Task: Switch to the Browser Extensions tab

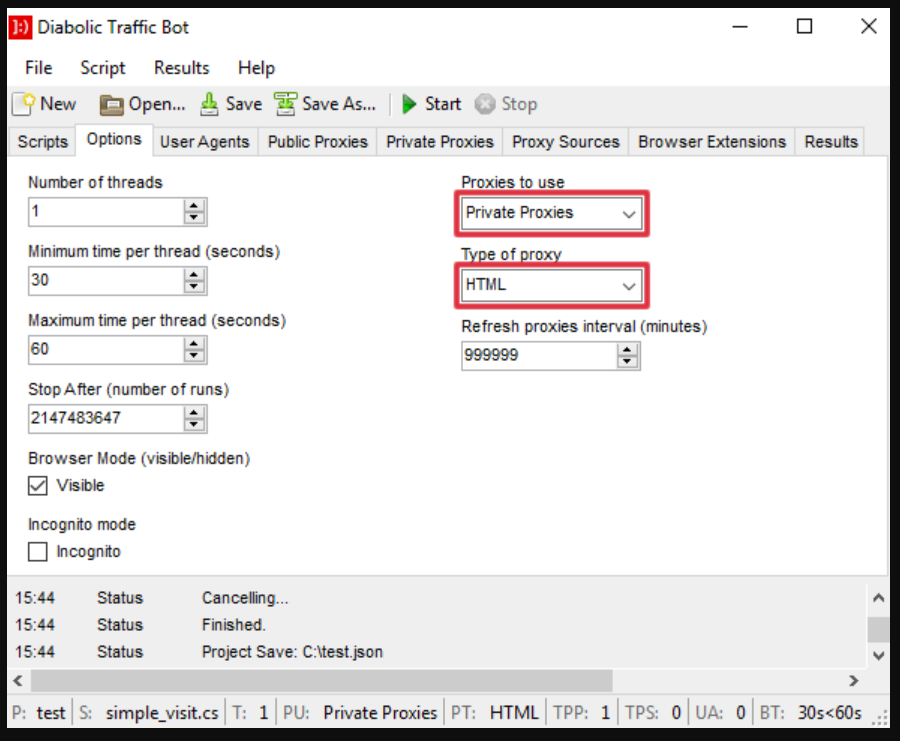Action: pos(711,142)
